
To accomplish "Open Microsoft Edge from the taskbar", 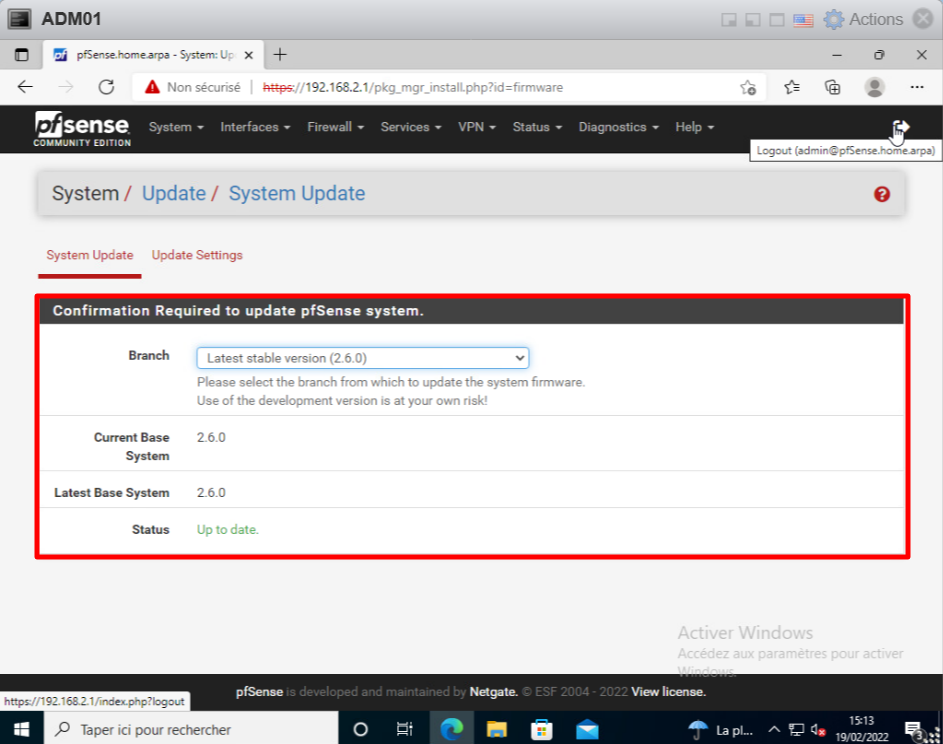I will (451, 729).
